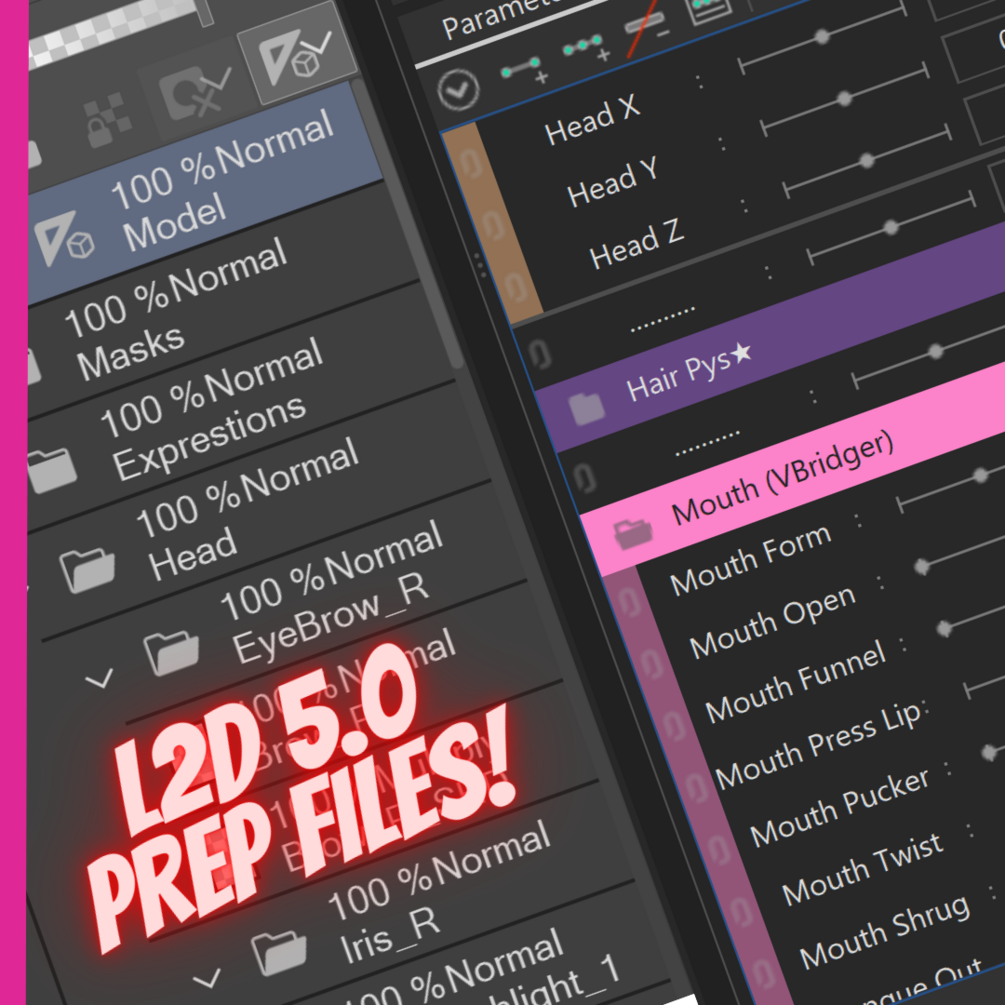1005x1005 pixels.
Task: Toggle the lock transparent pixels checkerboard icon
Action: pos(106,120)
